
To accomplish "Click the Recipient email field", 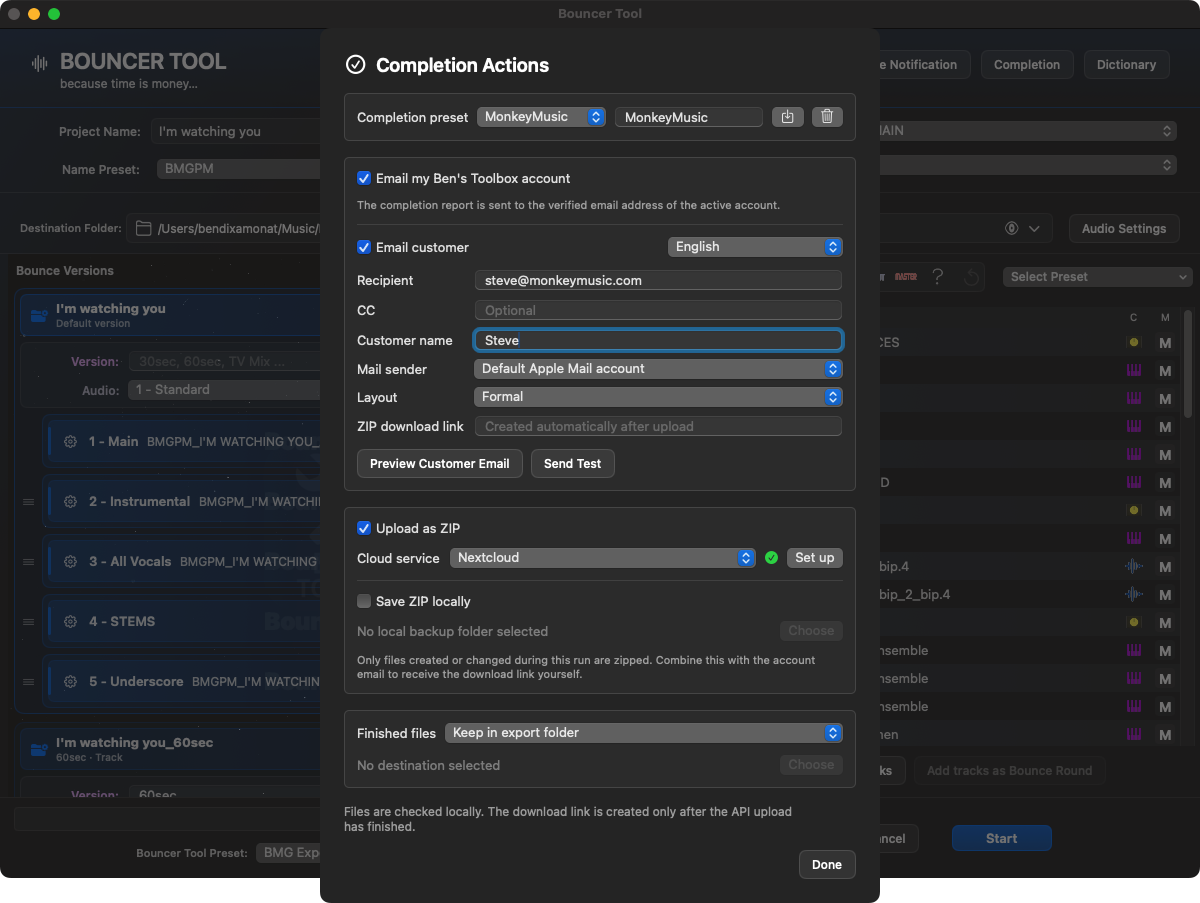I will click(x=658, y=281).
